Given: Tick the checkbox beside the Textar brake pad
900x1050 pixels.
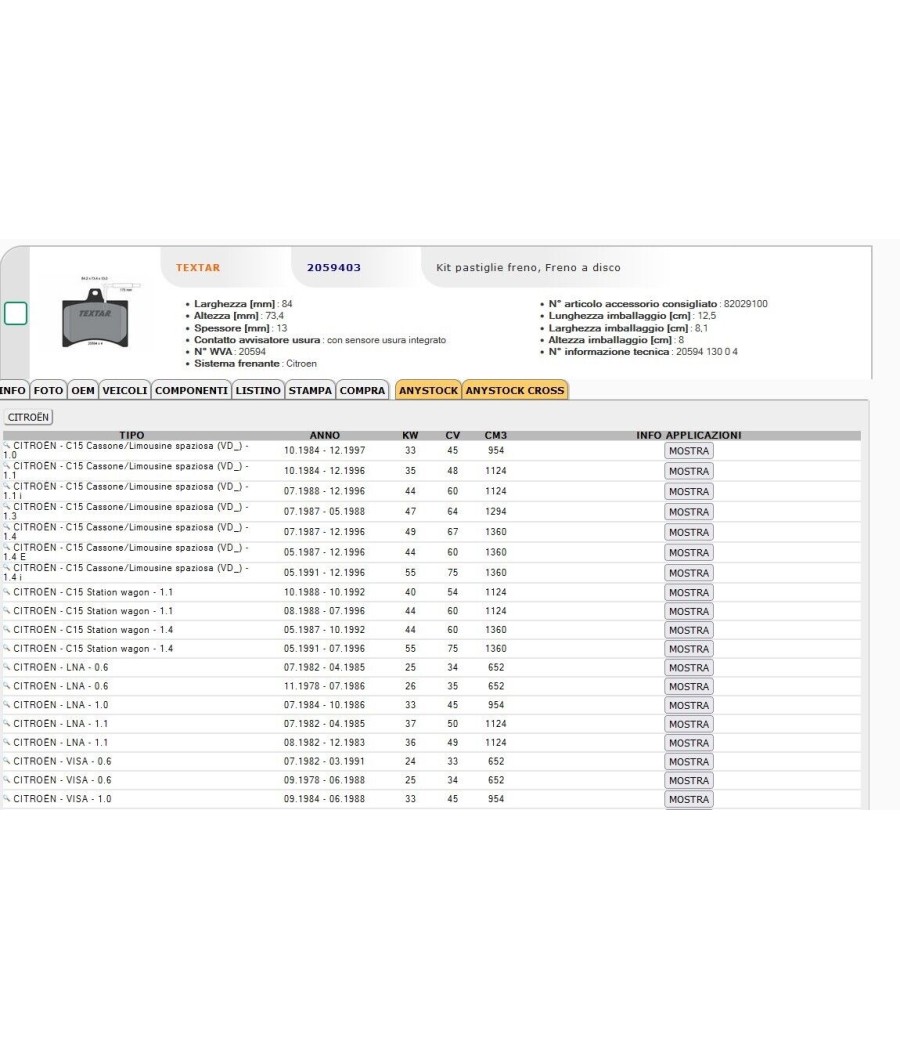Looking at the screenshot, I should click(16, 313).
